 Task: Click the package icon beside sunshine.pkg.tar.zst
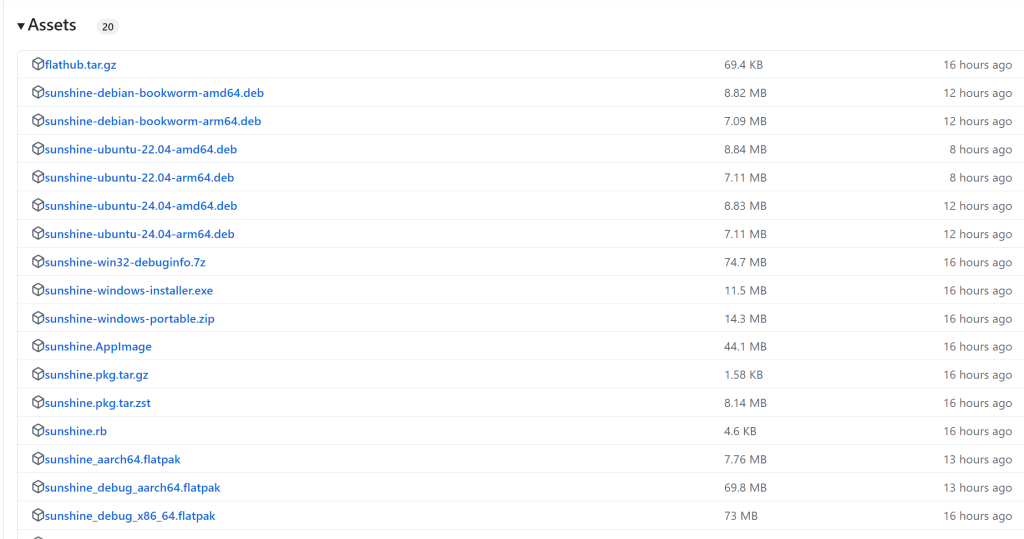pos(38,403)
